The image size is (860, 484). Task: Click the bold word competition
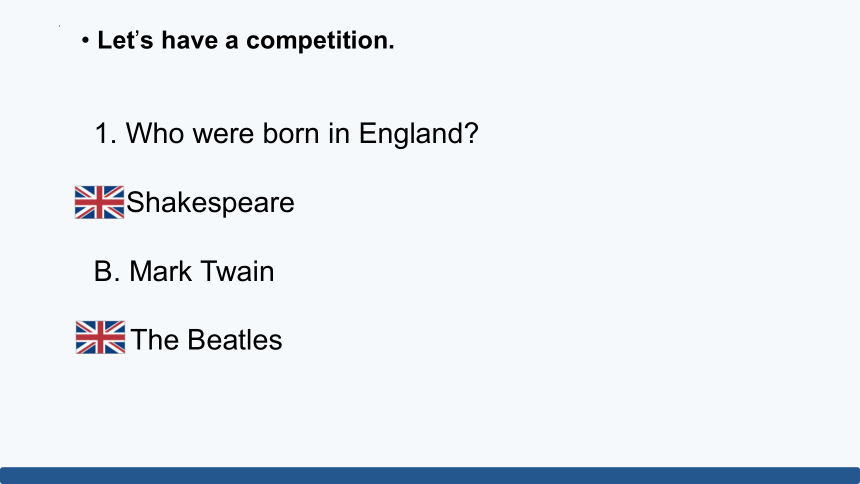point(320,41)
